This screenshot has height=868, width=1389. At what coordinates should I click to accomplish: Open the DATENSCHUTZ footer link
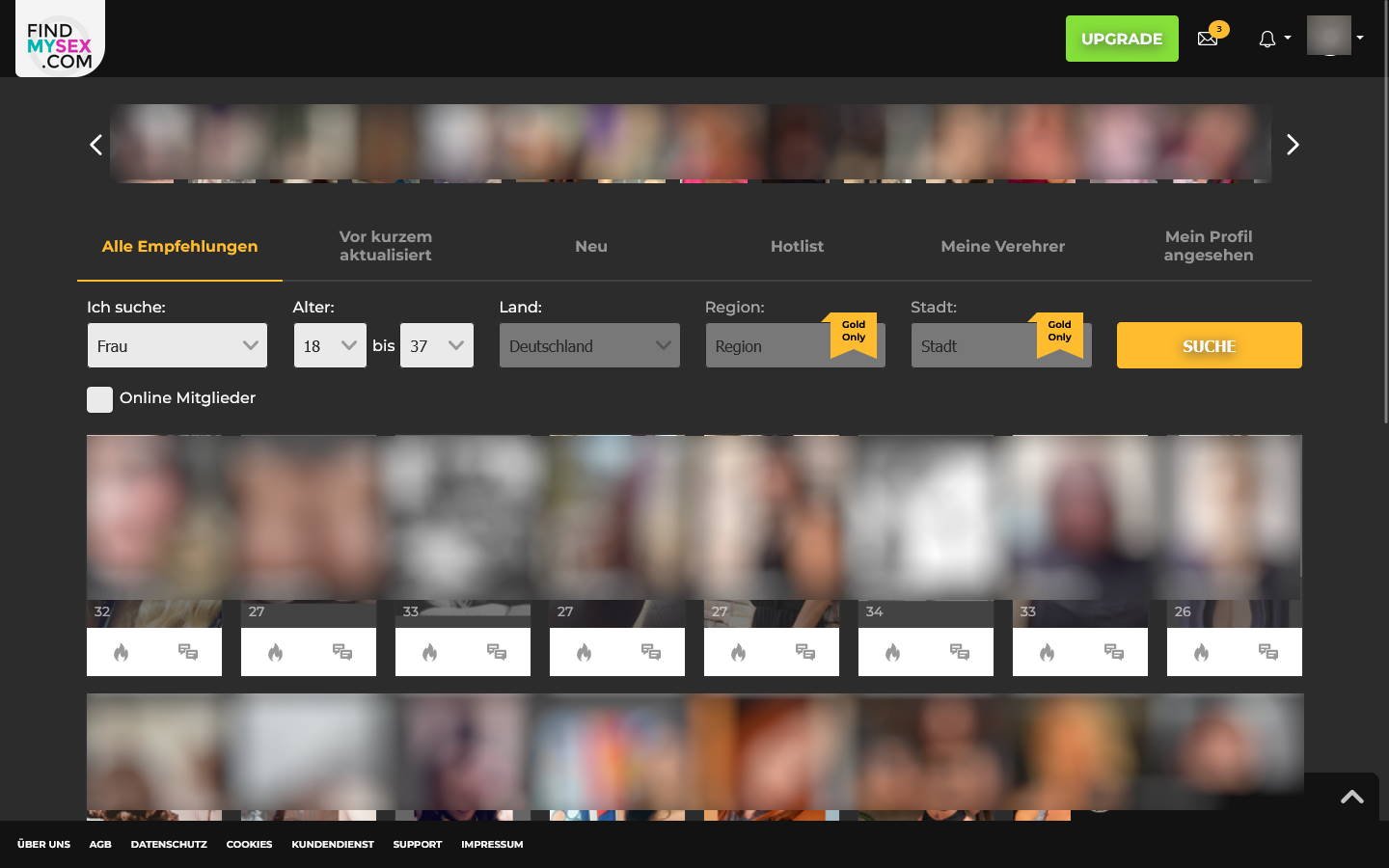[x=169, y=844]
